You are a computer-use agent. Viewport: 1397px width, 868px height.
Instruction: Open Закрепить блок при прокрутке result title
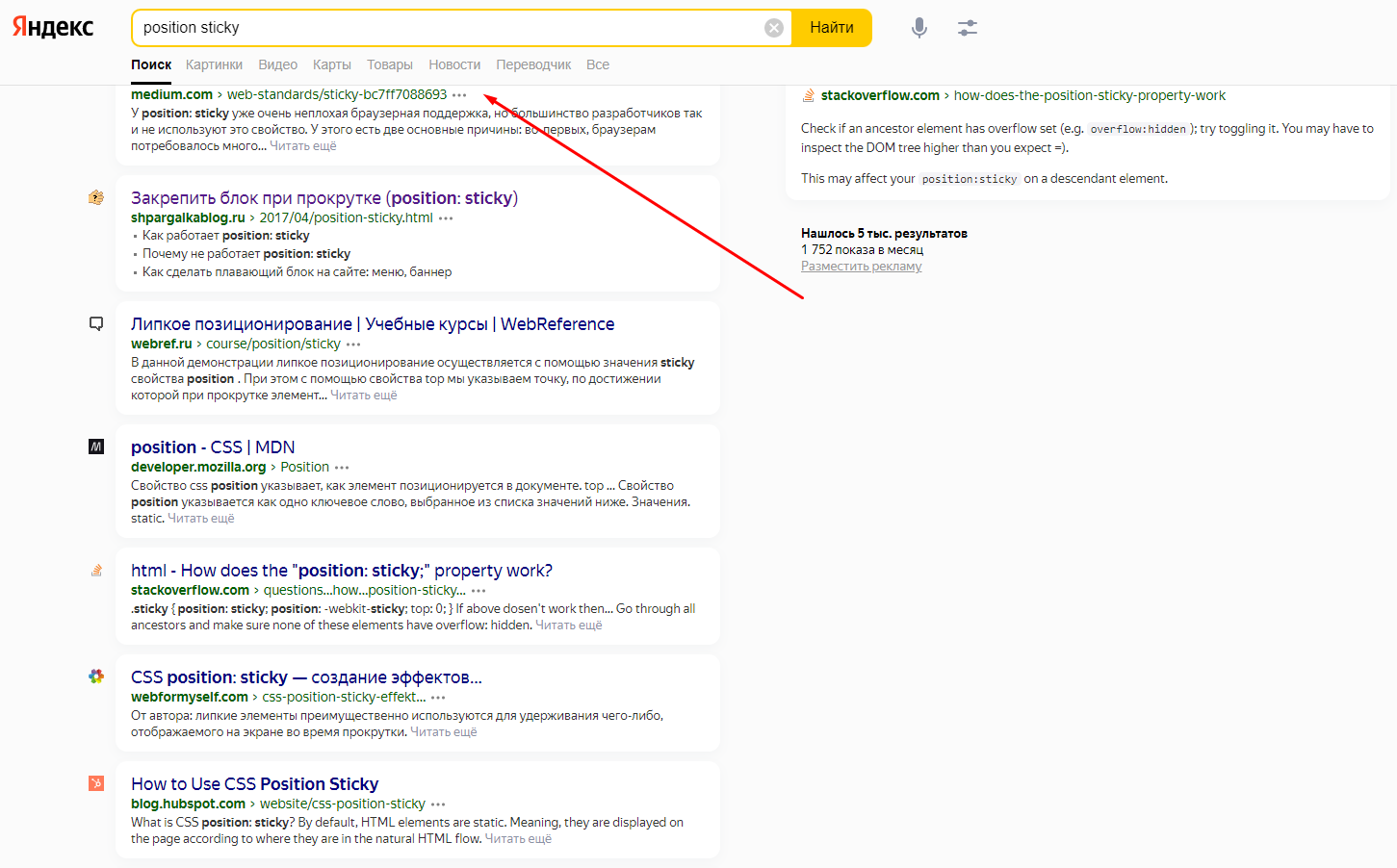(324, 198)
